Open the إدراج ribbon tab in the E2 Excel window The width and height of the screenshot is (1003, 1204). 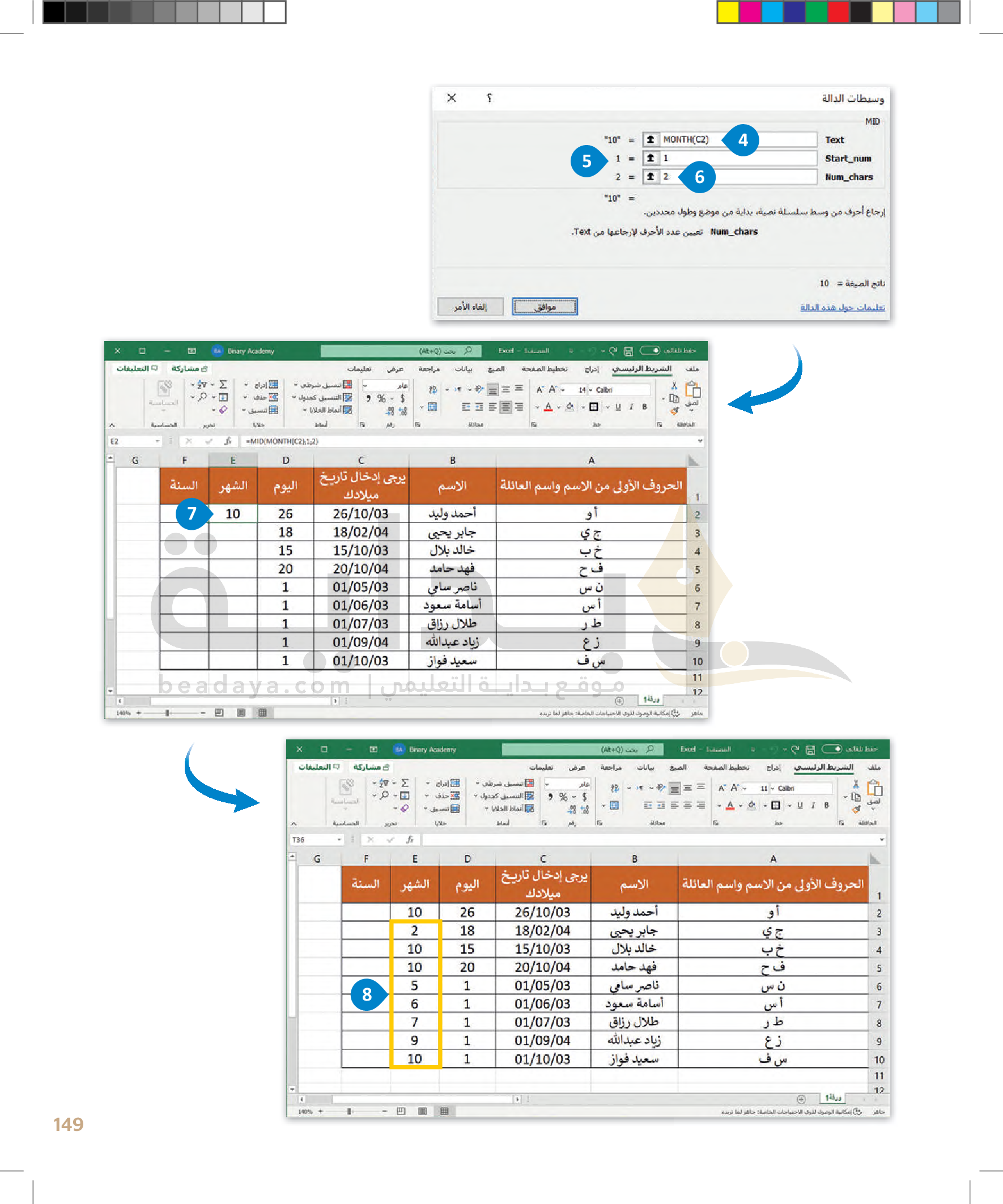591,369
